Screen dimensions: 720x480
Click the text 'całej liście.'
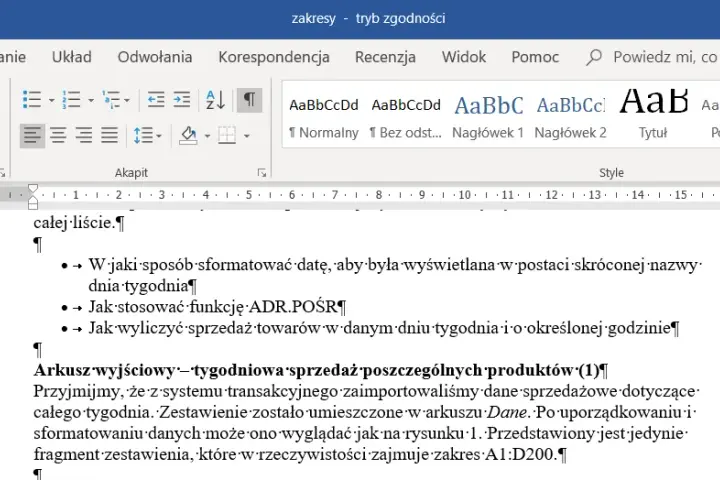[74, 223]
